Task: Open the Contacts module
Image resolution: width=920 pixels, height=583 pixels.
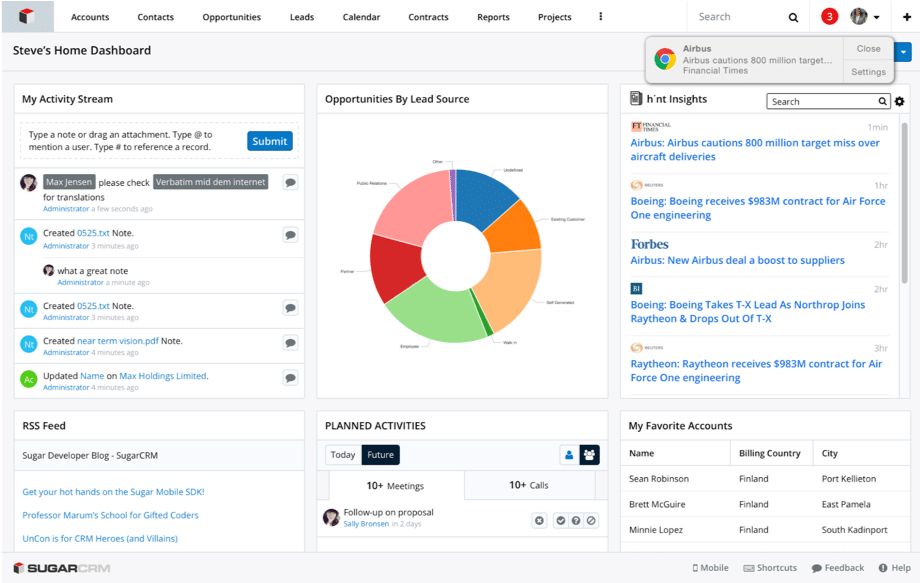Action: (x=155, y=17)
